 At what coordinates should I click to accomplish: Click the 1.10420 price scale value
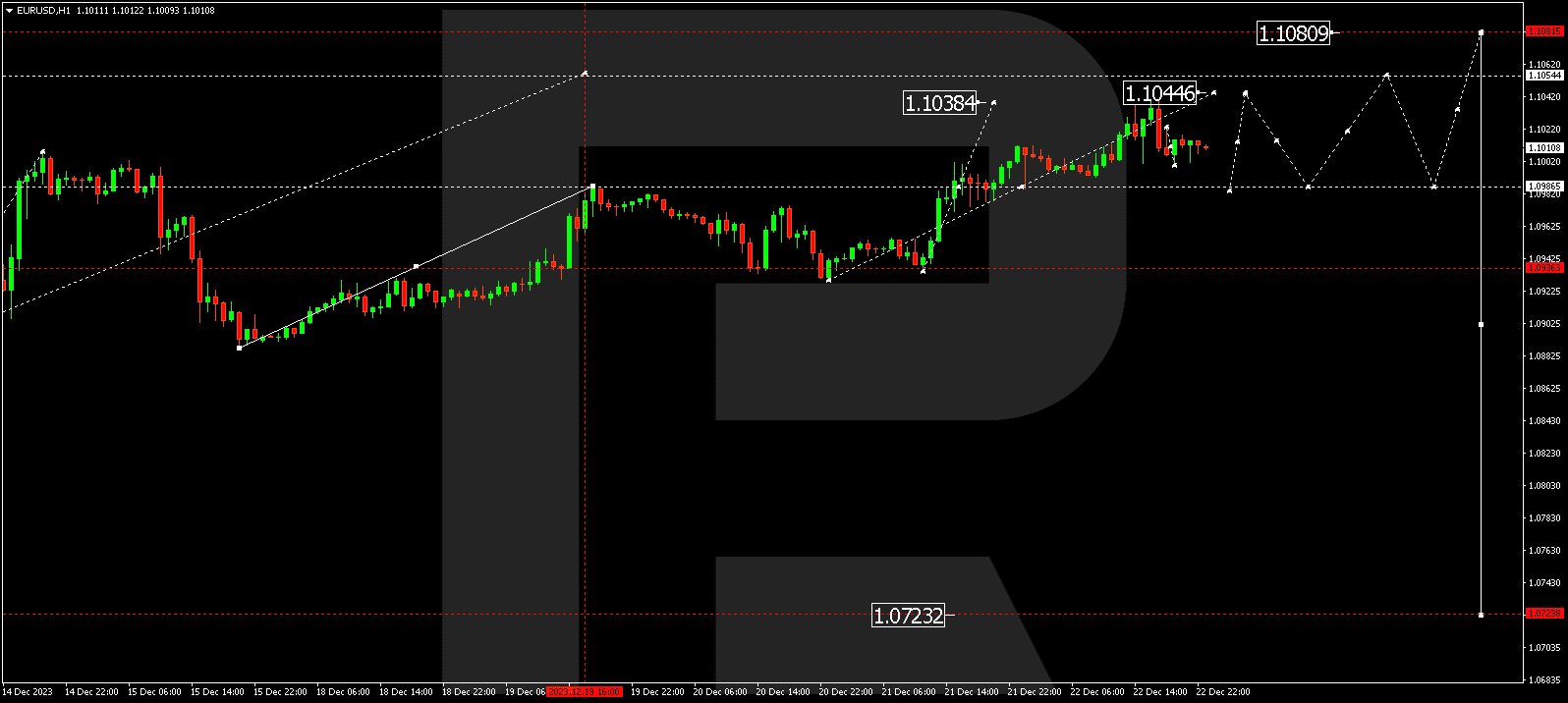1544,96
